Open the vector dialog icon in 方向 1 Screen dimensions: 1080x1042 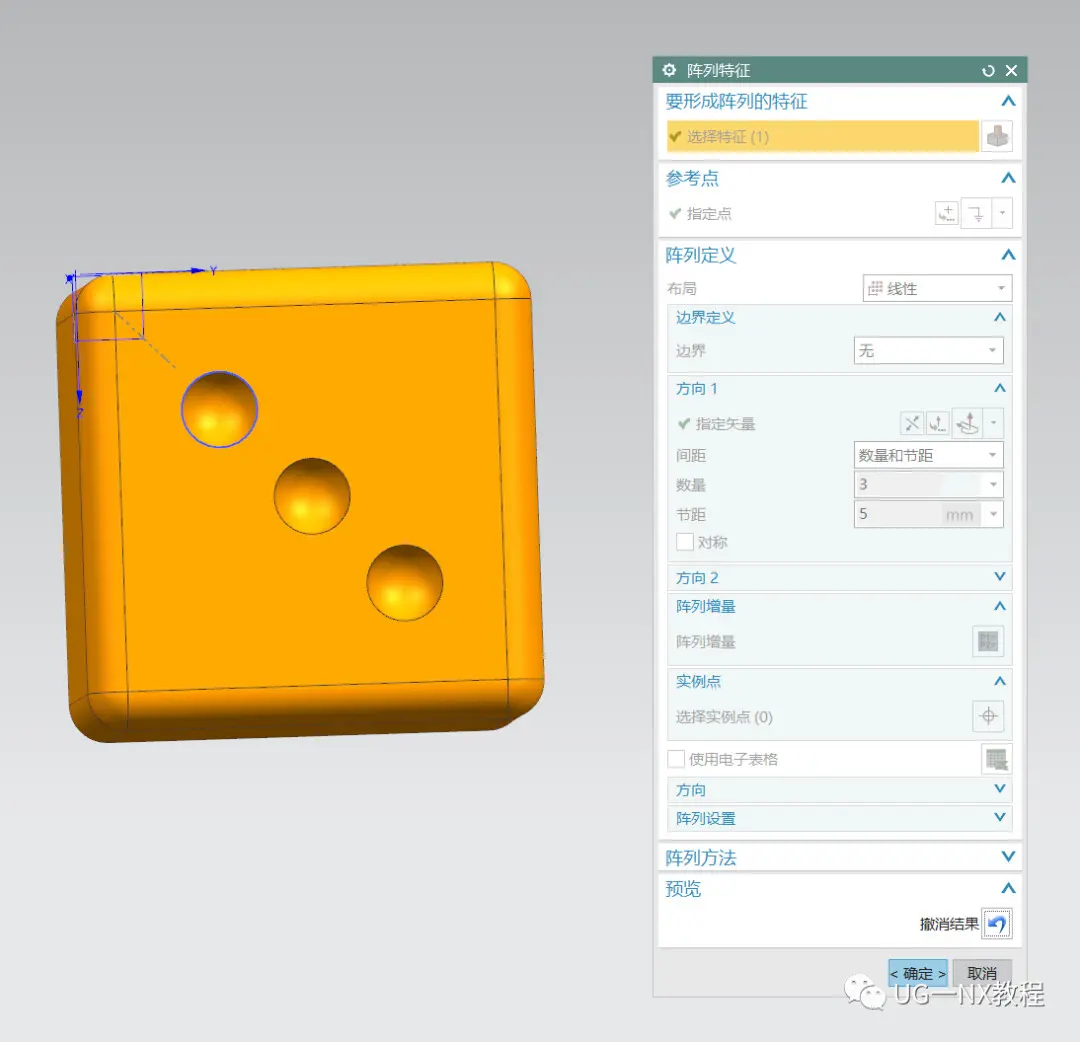pos(937,424)
